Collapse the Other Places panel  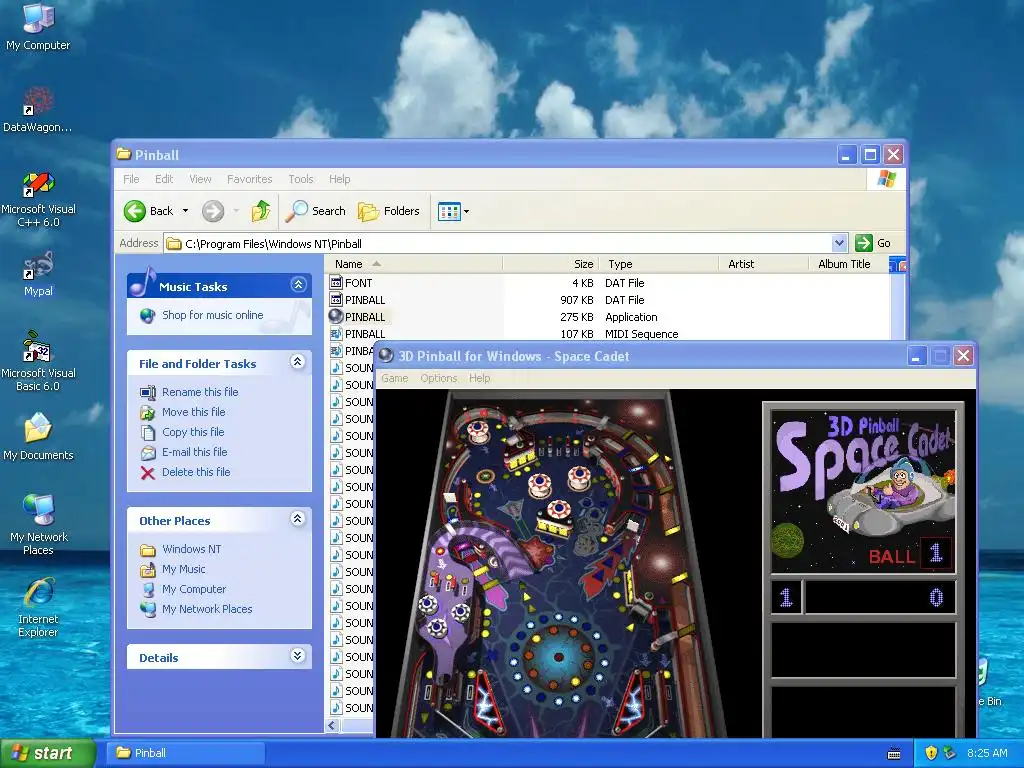pyautogui.click(x=298, y=519)
